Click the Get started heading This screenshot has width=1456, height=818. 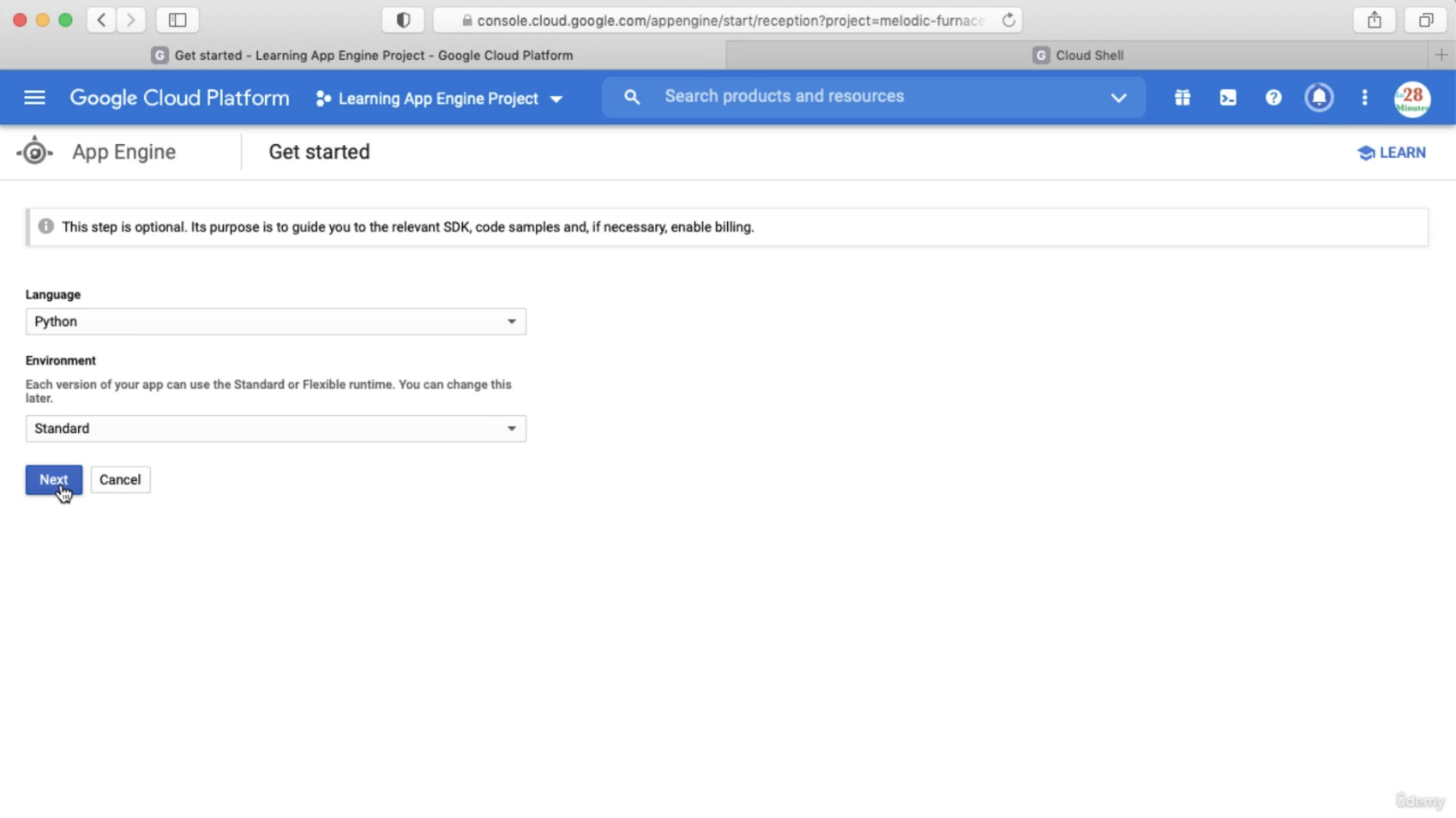pyautogui.click(x=319, y=152)
